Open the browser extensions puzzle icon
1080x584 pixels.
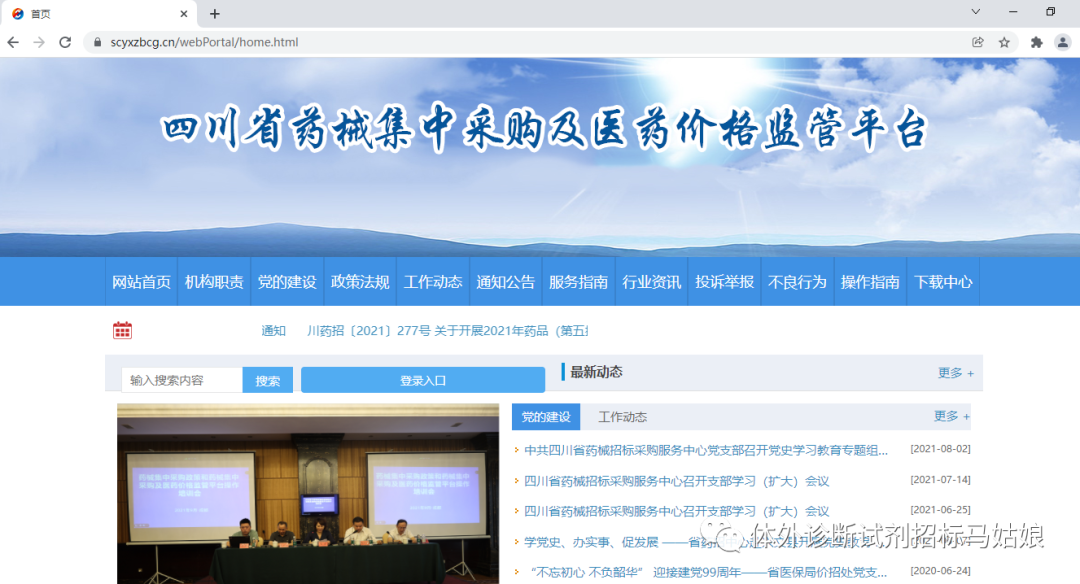[1036, 42]
